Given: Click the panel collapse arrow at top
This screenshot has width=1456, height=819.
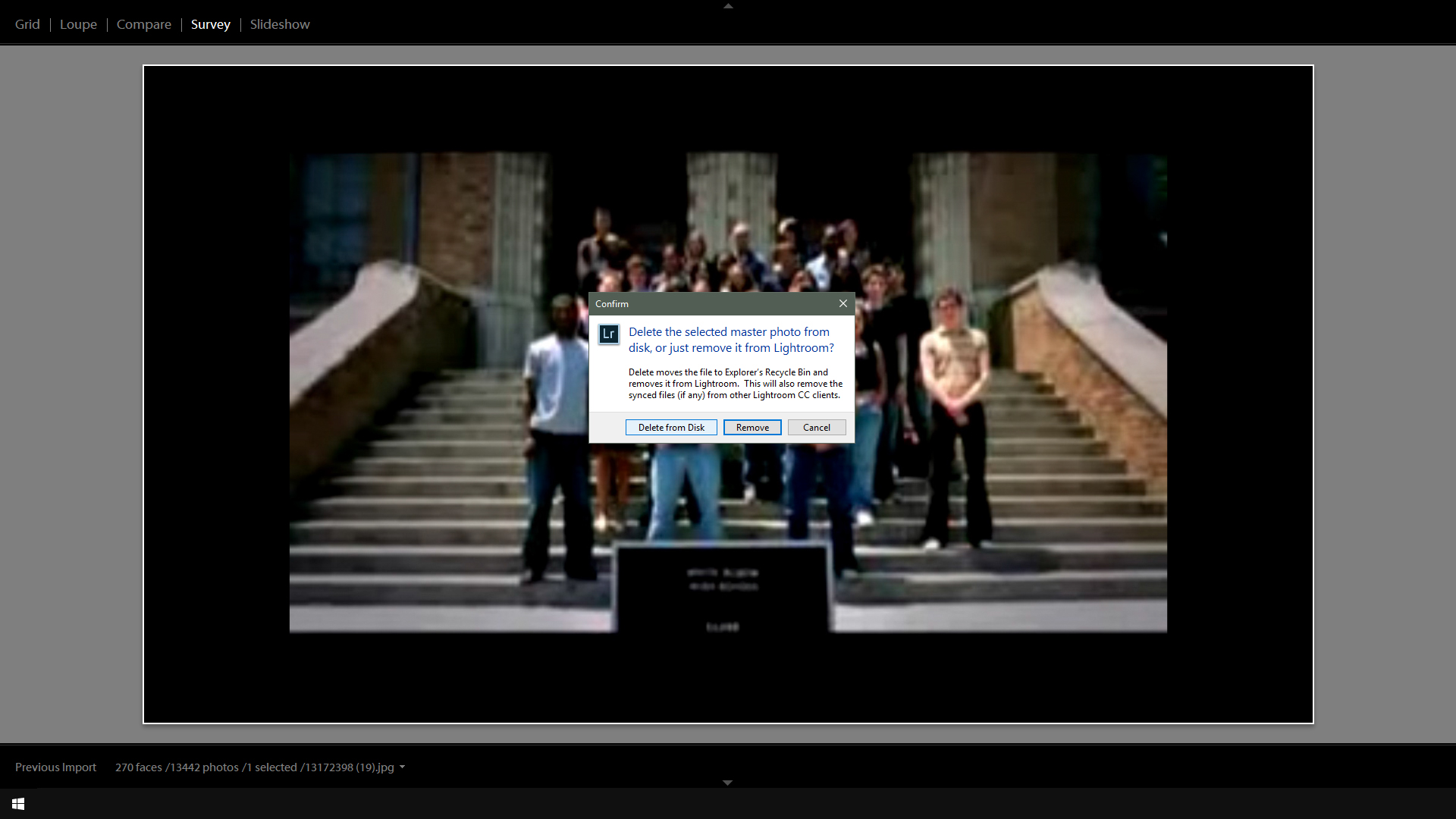Looking at the screenshot, I should pos(728,5).
